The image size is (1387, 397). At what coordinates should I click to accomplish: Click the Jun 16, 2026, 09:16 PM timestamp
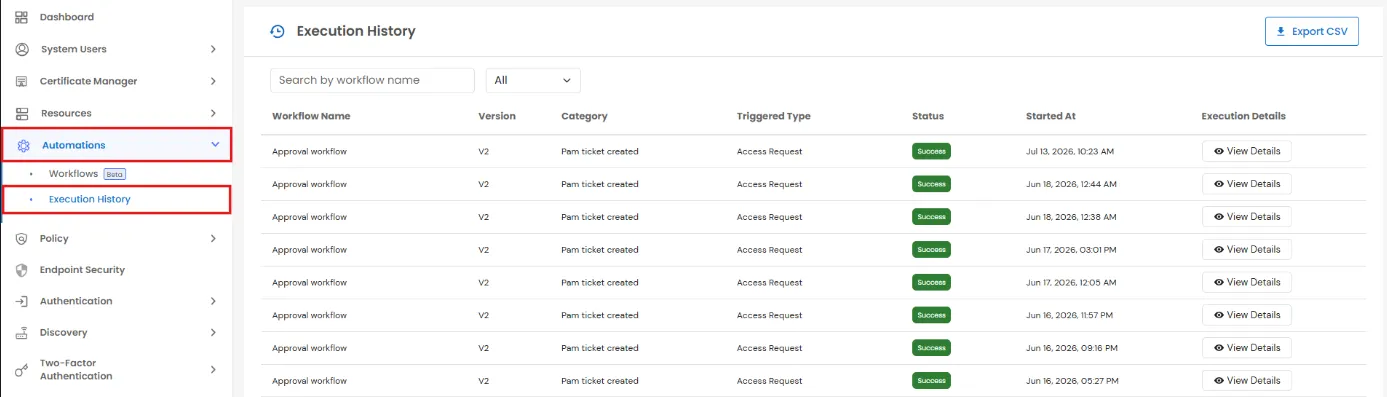coord(1072,348)
